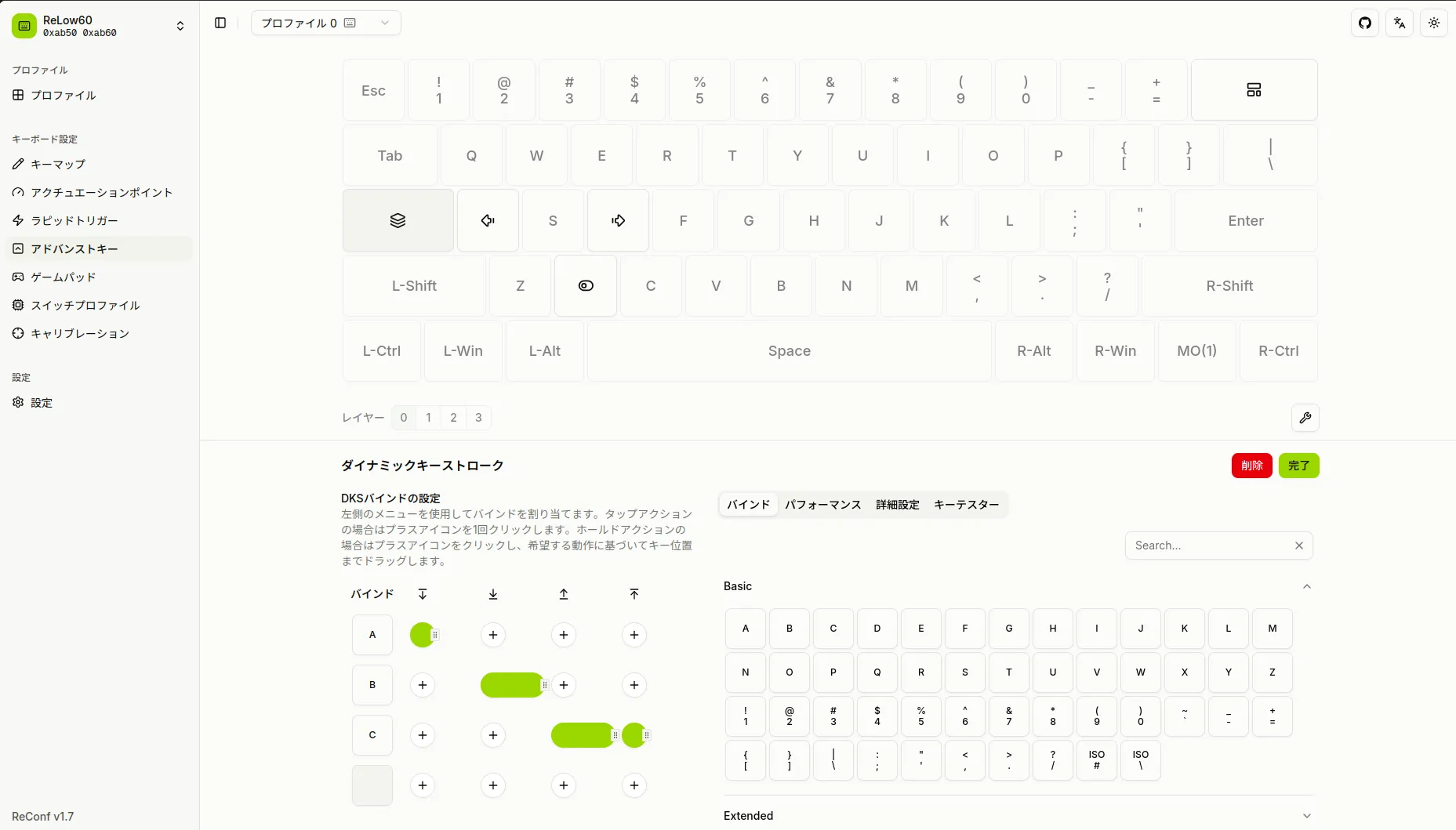Select layer 3
This screenshot has height=830, width=1456.
click(478, 418)
